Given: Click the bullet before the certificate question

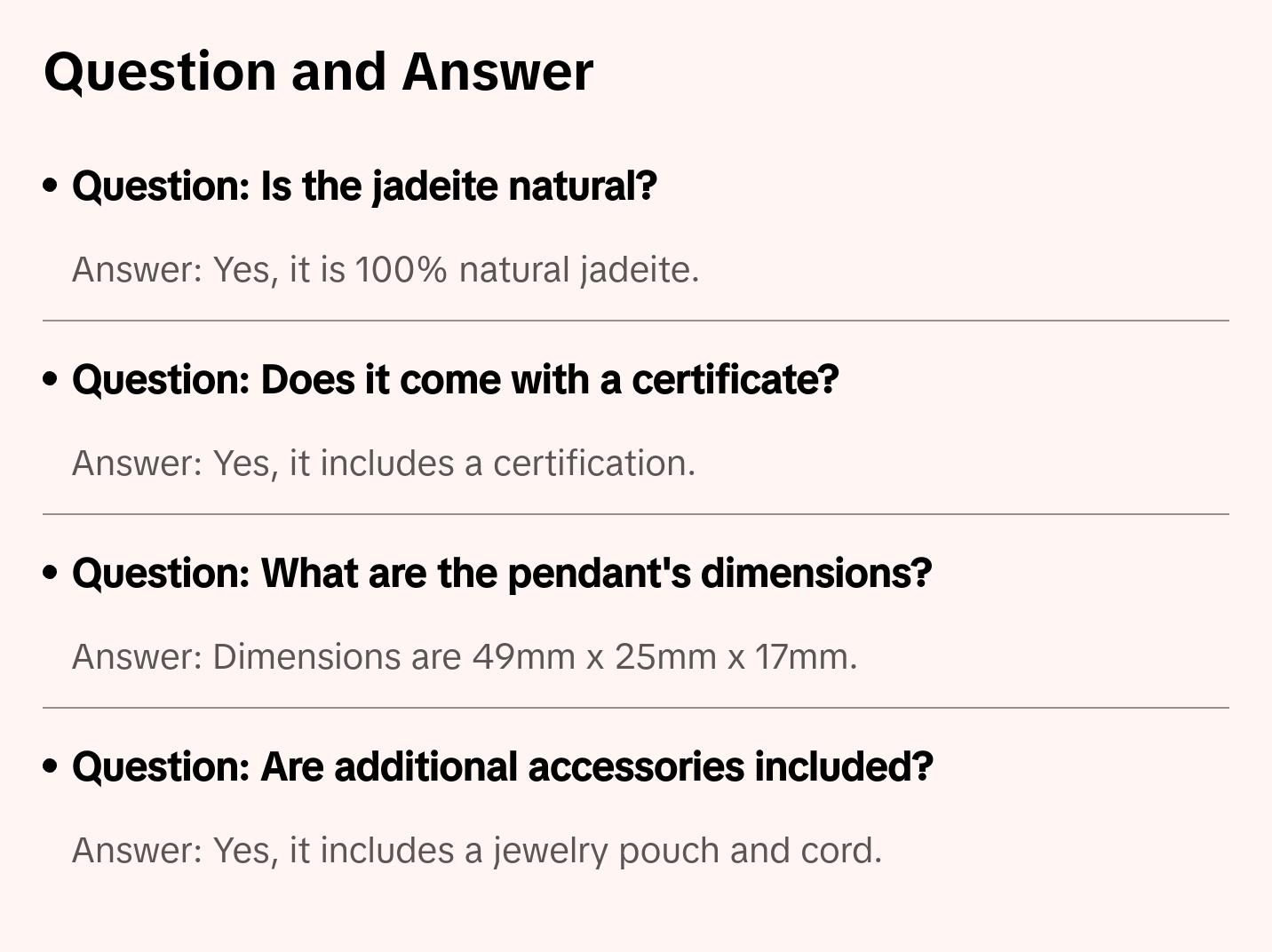Looking at the screenshot, I should [51, 380].
